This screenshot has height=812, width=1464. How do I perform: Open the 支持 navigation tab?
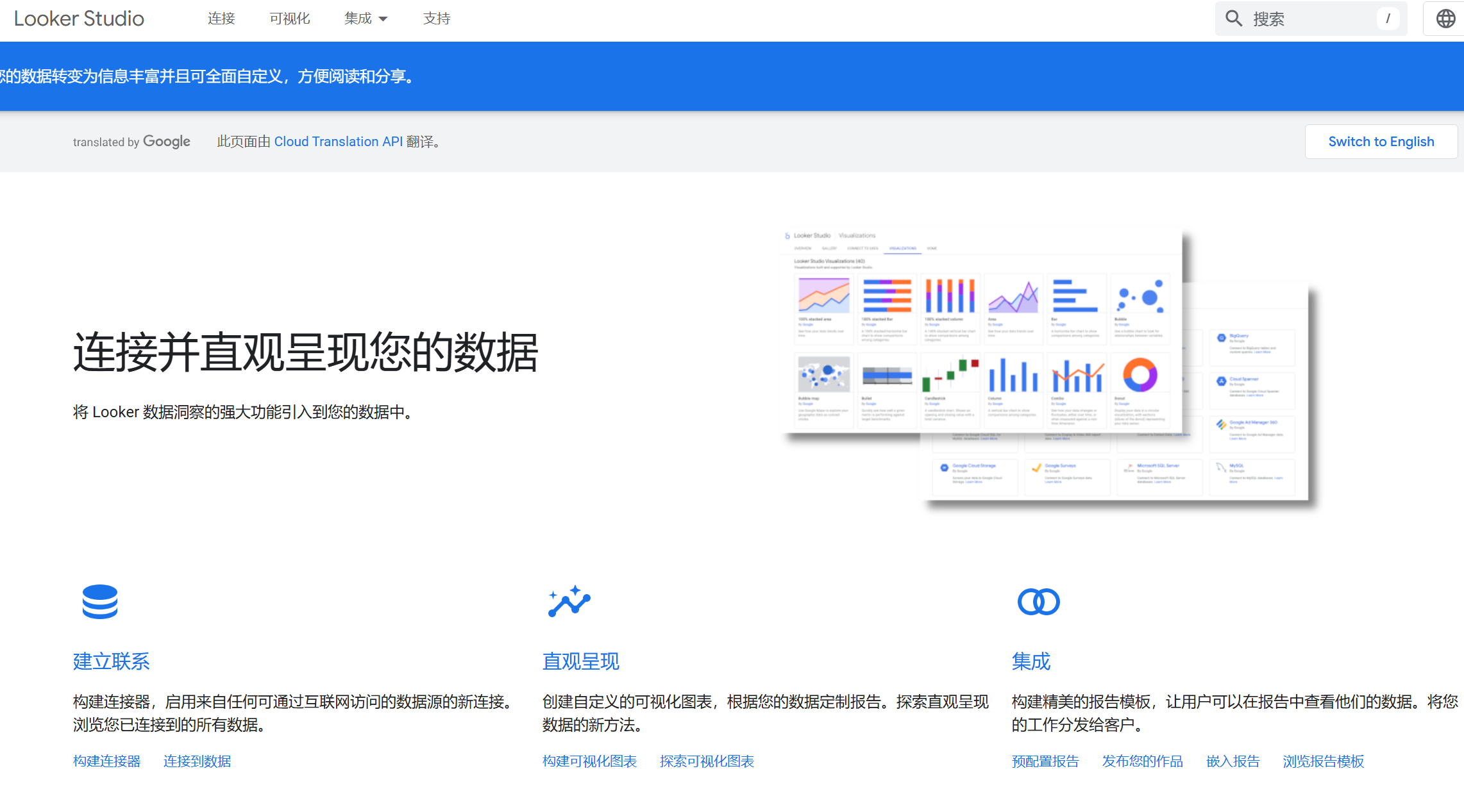click(437, 19)
